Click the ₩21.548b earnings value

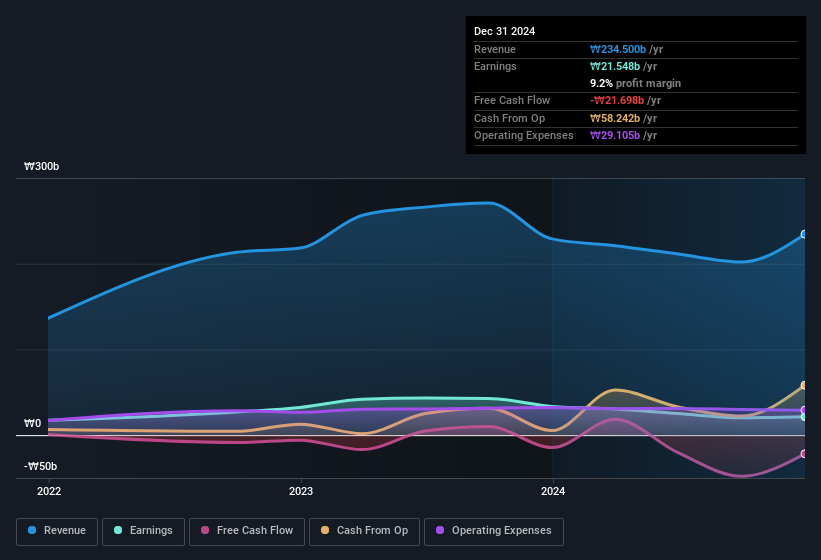click(615, 66)
